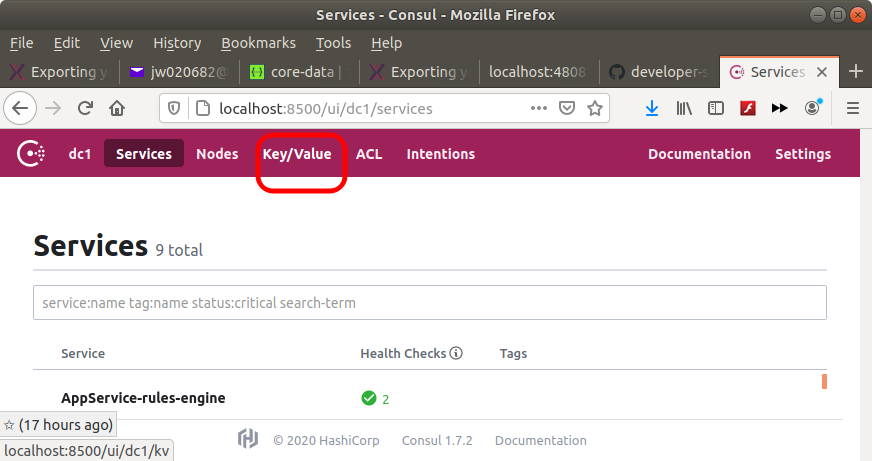Image resolution: width=872 pixels, height=461 pixels.
Task: Switch to first Exporting tab
Action: (60, 72)
